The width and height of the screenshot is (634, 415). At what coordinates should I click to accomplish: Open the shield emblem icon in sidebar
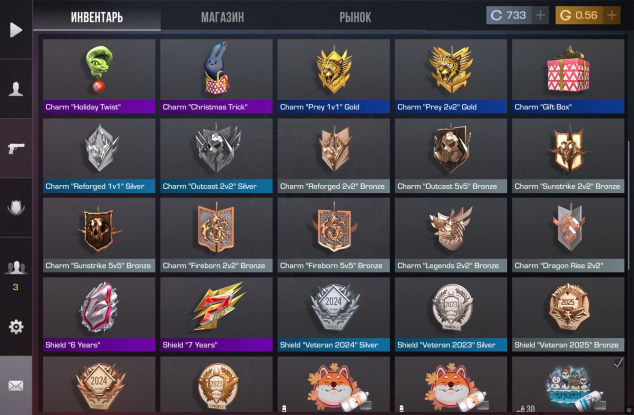click(16, 208)
